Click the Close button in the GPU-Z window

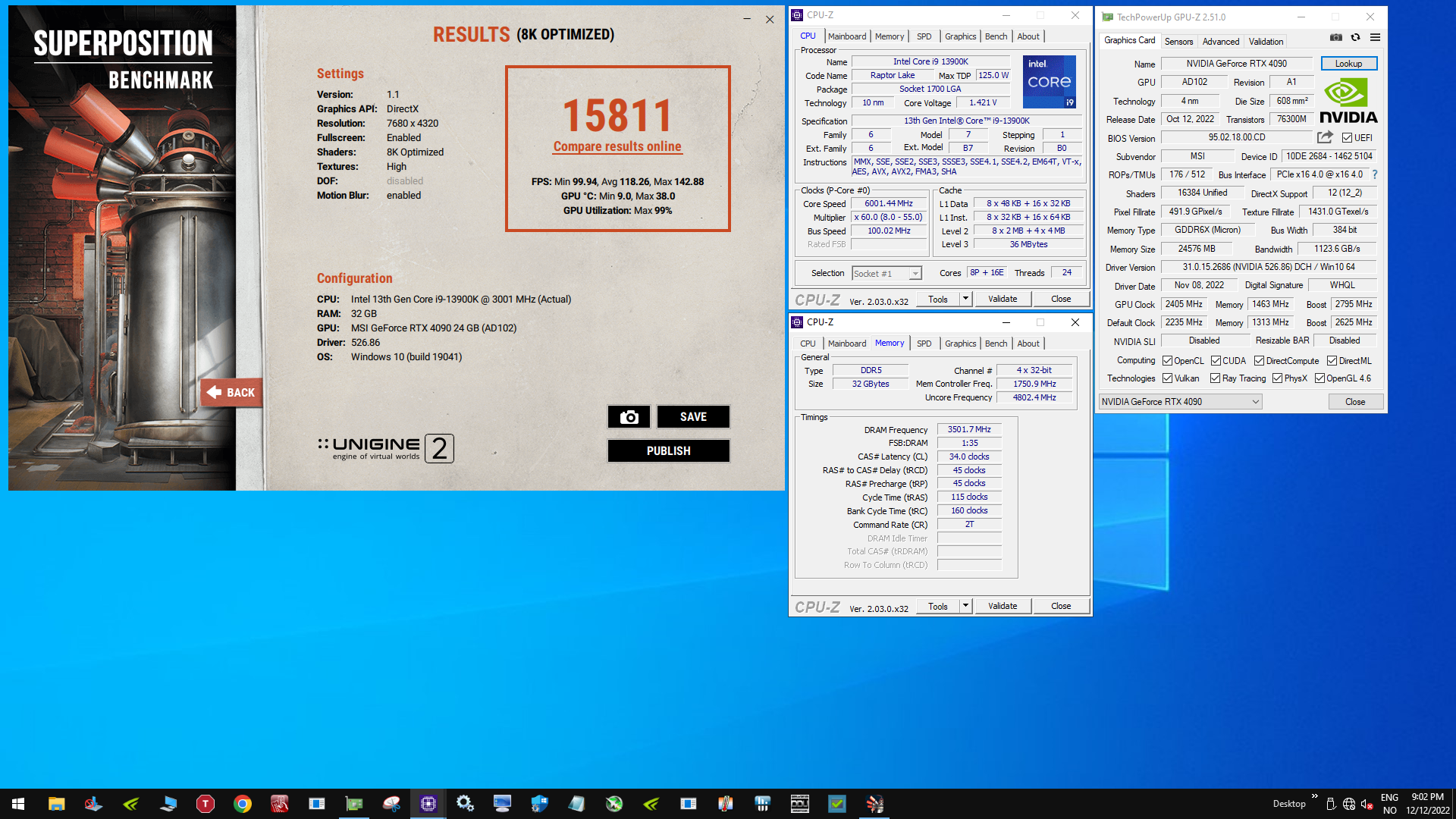click(1355, 402)
